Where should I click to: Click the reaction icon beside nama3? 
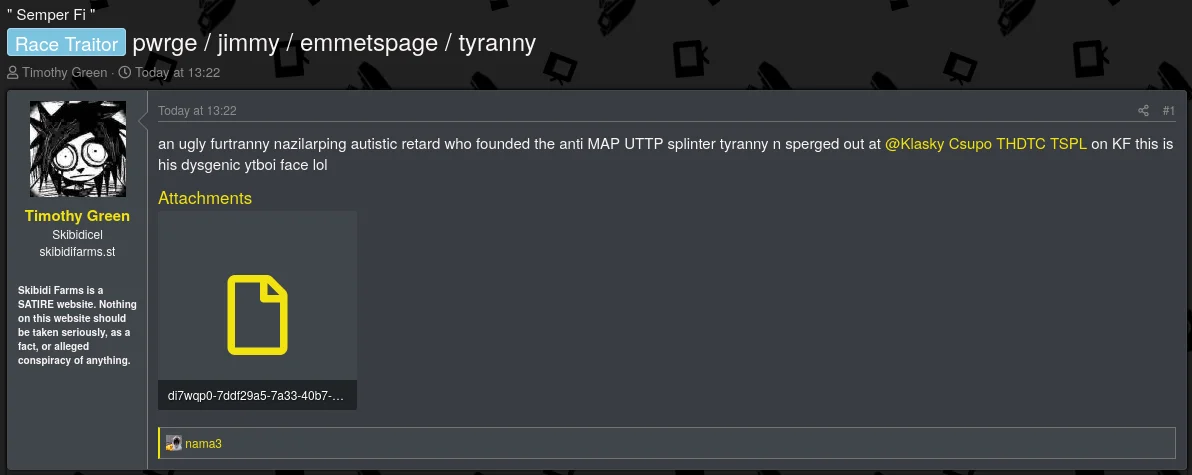(x=174, y=443)
